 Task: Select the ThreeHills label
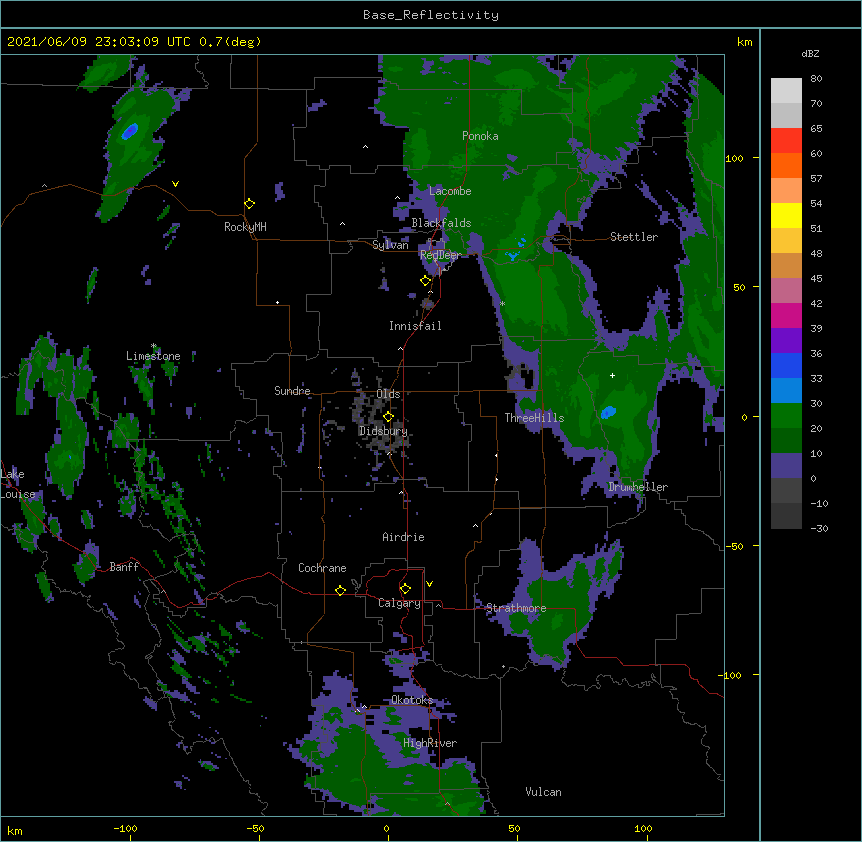click(x=534, y=418)
